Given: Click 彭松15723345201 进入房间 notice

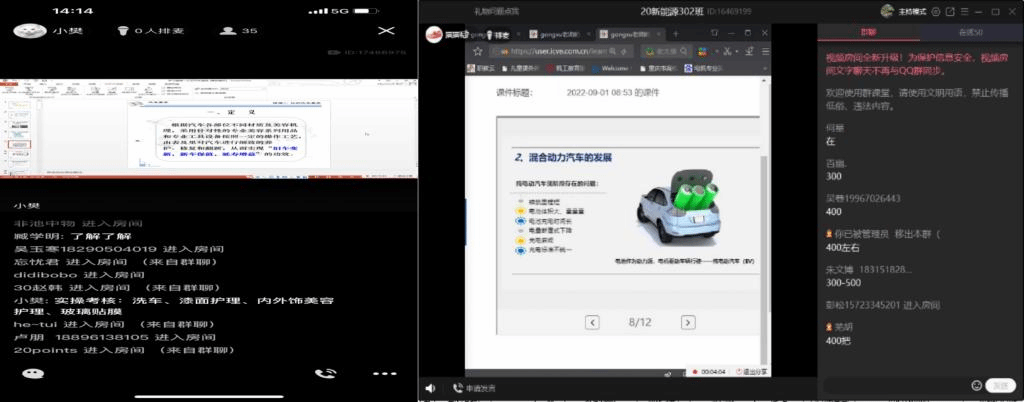Looking at the screenshot, I should pyautogui.click(x=882, y=305).
